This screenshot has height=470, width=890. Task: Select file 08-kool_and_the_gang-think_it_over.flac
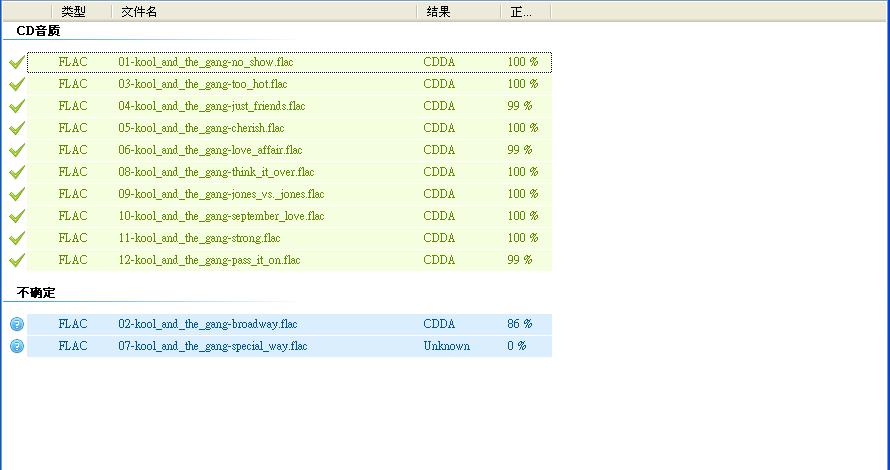pyautogui.click(x=216, y=172)
